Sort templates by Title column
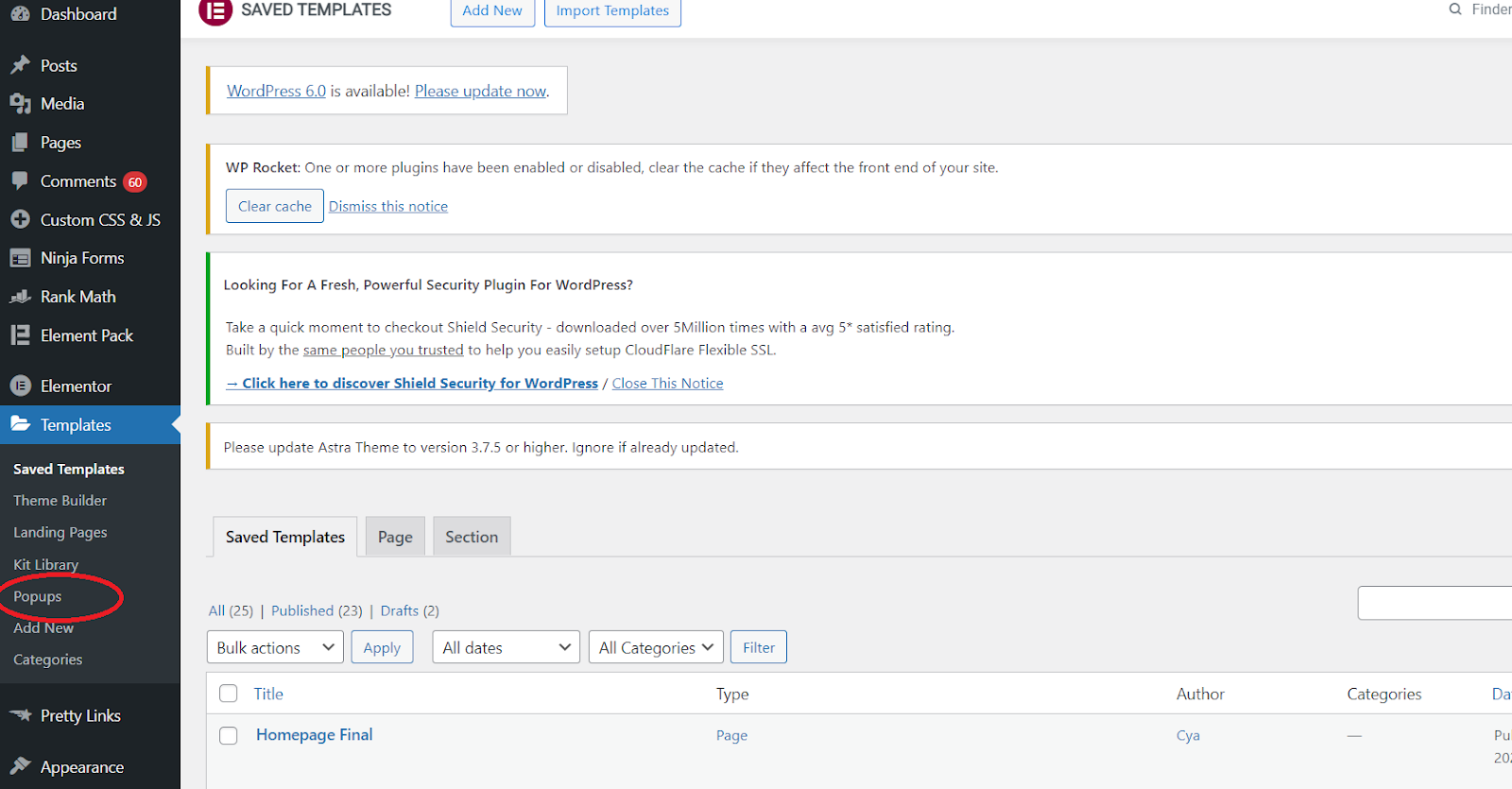The image size is (1512, 789). (268, 694)
